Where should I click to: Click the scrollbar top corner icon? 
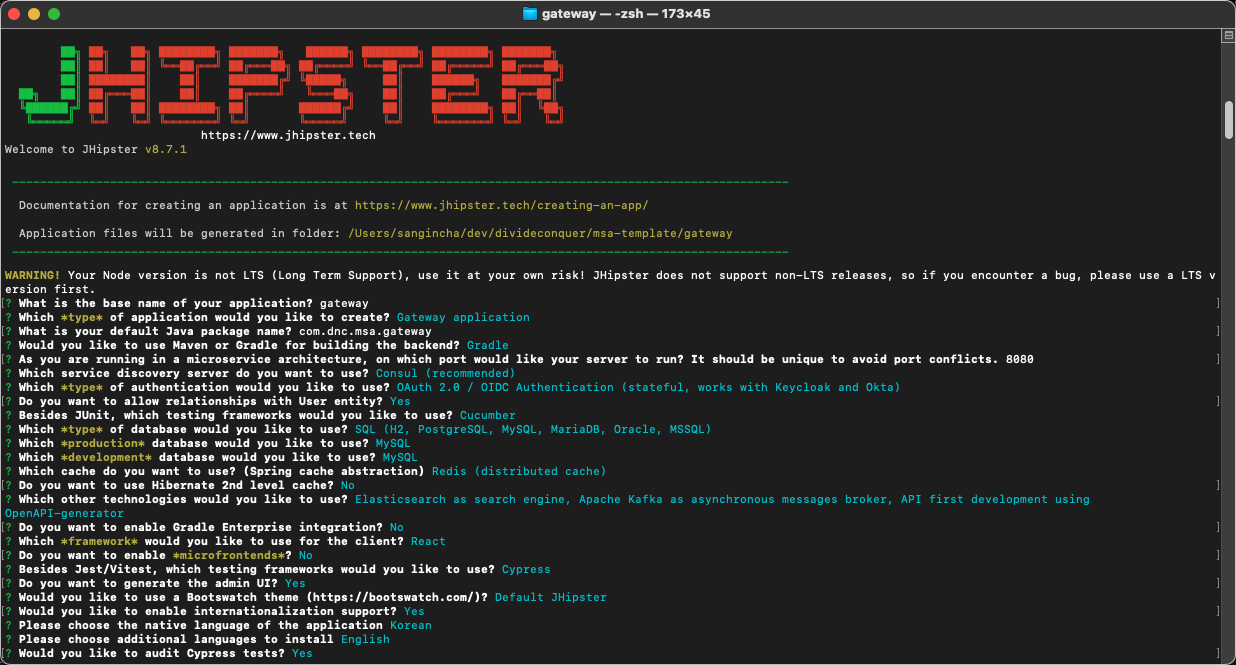1229,34
